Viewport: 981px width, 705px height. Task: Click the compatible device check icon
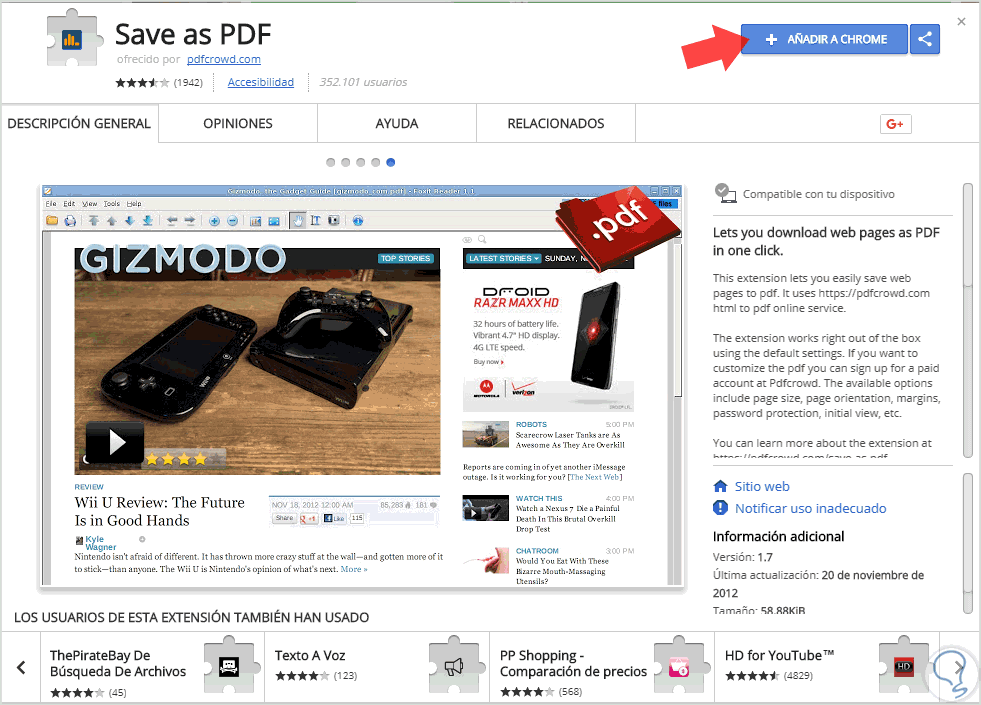[725, 193]
